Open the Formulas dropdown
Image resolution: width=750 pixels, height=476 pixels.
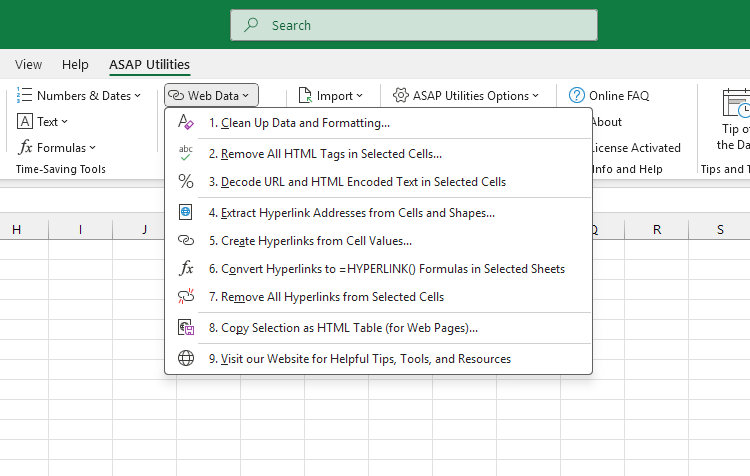pos(56,148)
